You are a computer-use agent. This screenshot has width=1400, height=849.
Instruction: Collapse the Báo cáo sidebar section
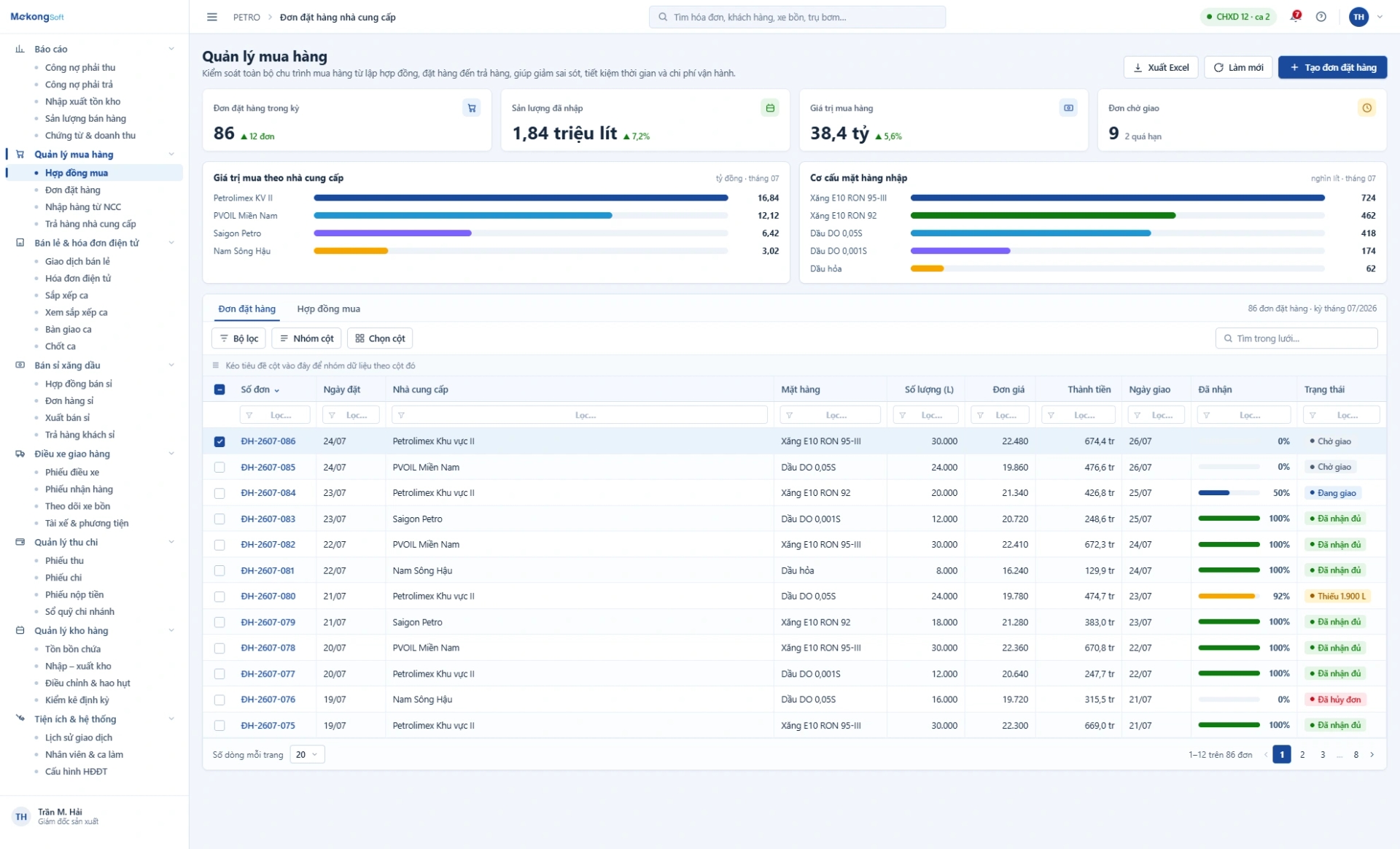[171, 49]
